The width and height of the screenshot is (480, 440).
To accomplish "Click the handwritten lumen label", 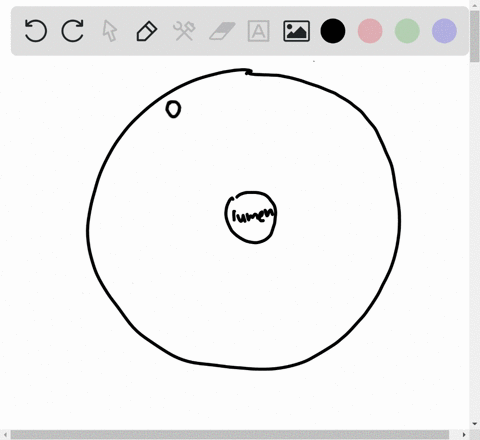I will click(254, 216).
